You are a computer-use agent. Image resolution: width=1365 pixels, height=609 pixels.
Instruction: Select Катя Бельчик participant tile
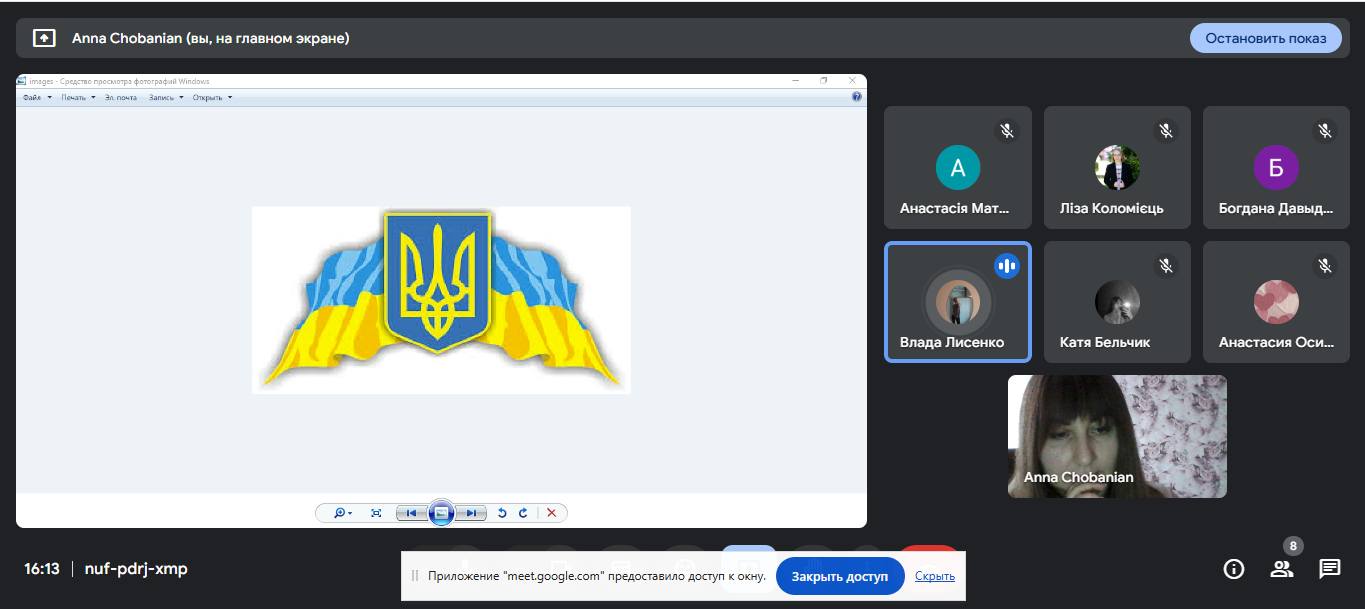coord(1117,302)
